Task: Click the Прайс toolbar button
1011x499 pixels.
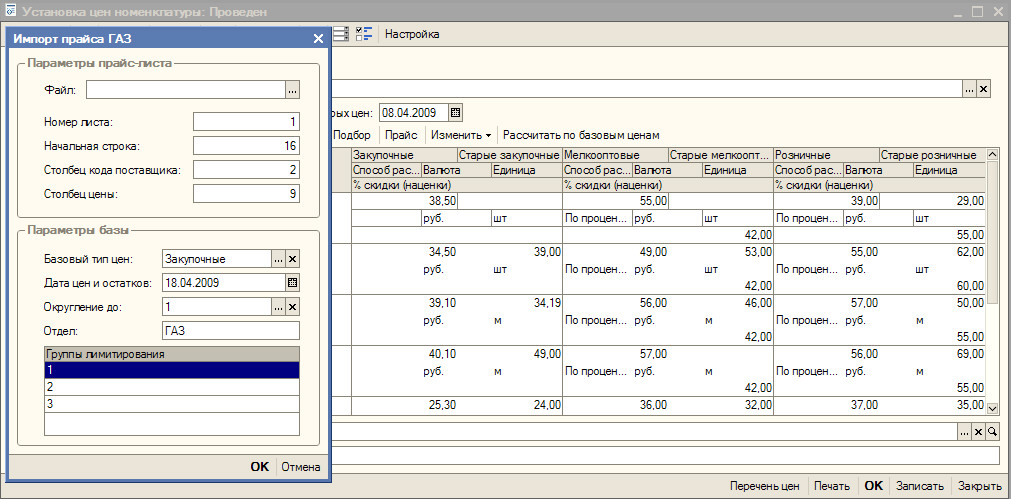Action: 402,135
